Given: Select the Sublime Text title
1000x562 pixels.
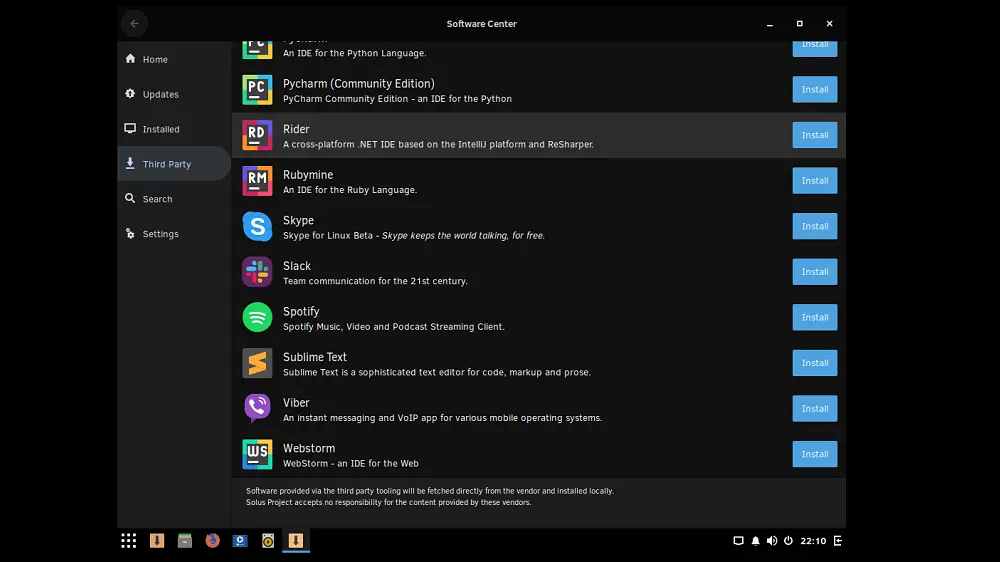Looking at the screenshot, I should point(315,357).
